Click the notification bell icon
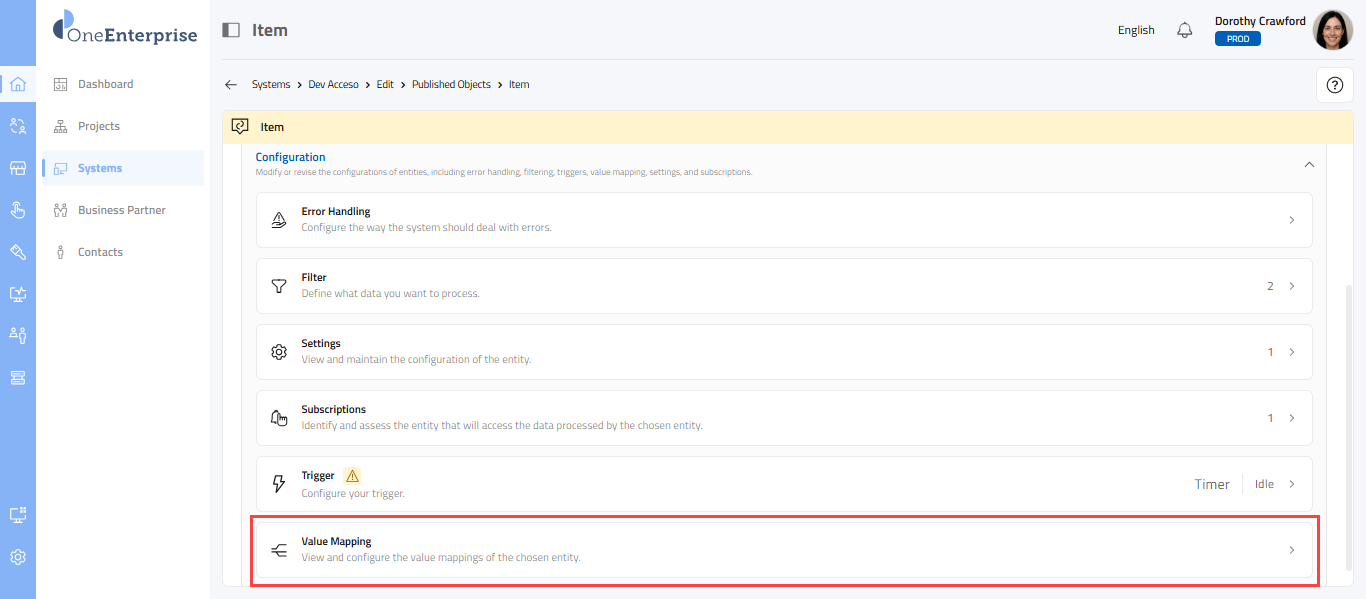Viewport: 1366px width, 599px height. (x=1185, y=30)
